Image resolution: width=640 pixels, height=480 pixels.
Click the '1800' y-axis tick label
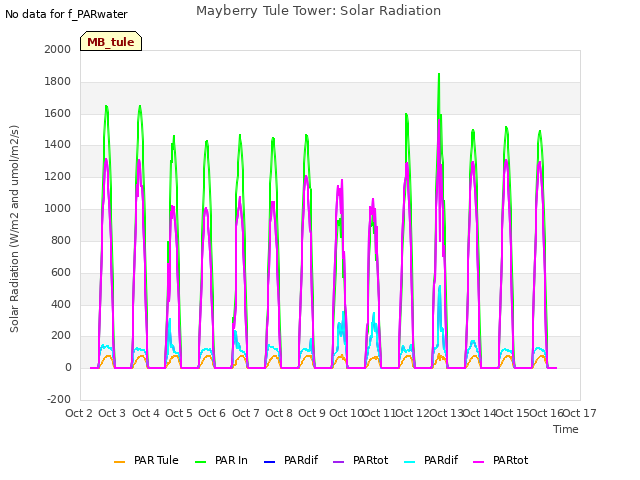coord(58,82)
